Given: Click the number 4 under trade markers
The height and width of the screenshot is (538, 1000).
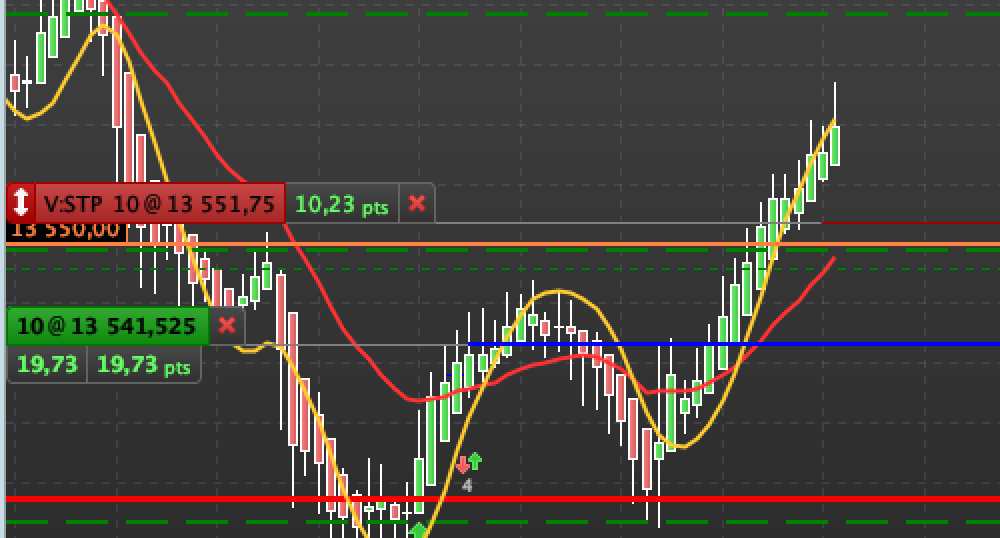Looking at the screenshot, I should click(467, 486).
